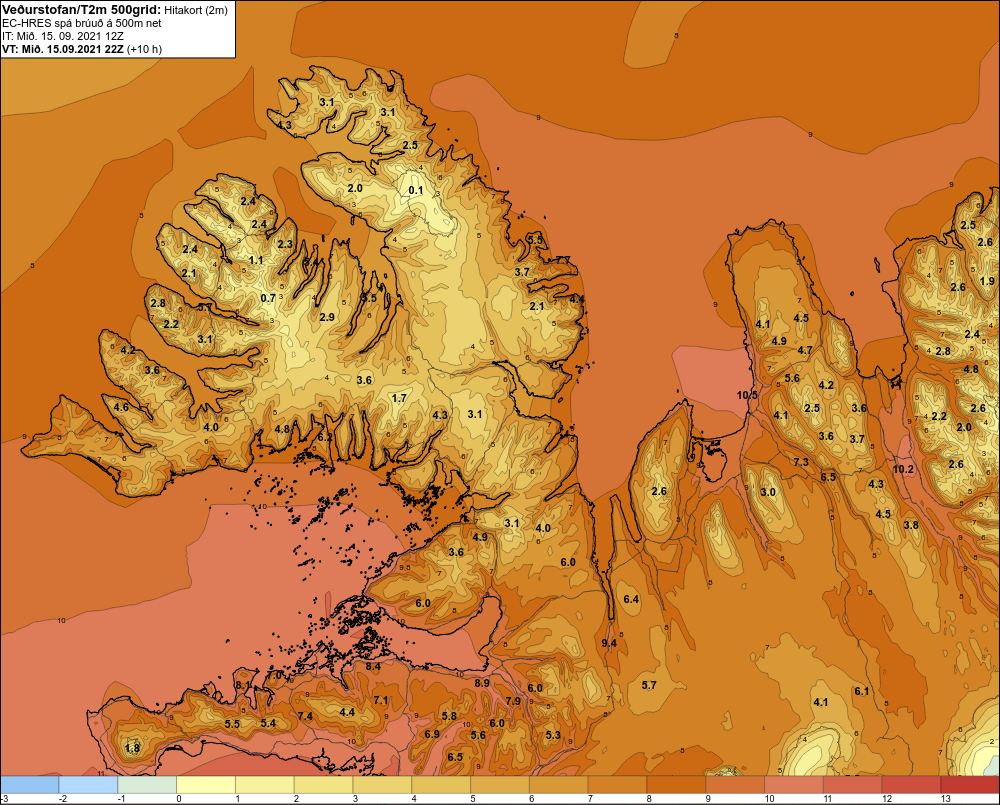This screenshot has height=805, width=1000.
Task: Click the temperature value '7.1' on the map
Action: [381, 700]
